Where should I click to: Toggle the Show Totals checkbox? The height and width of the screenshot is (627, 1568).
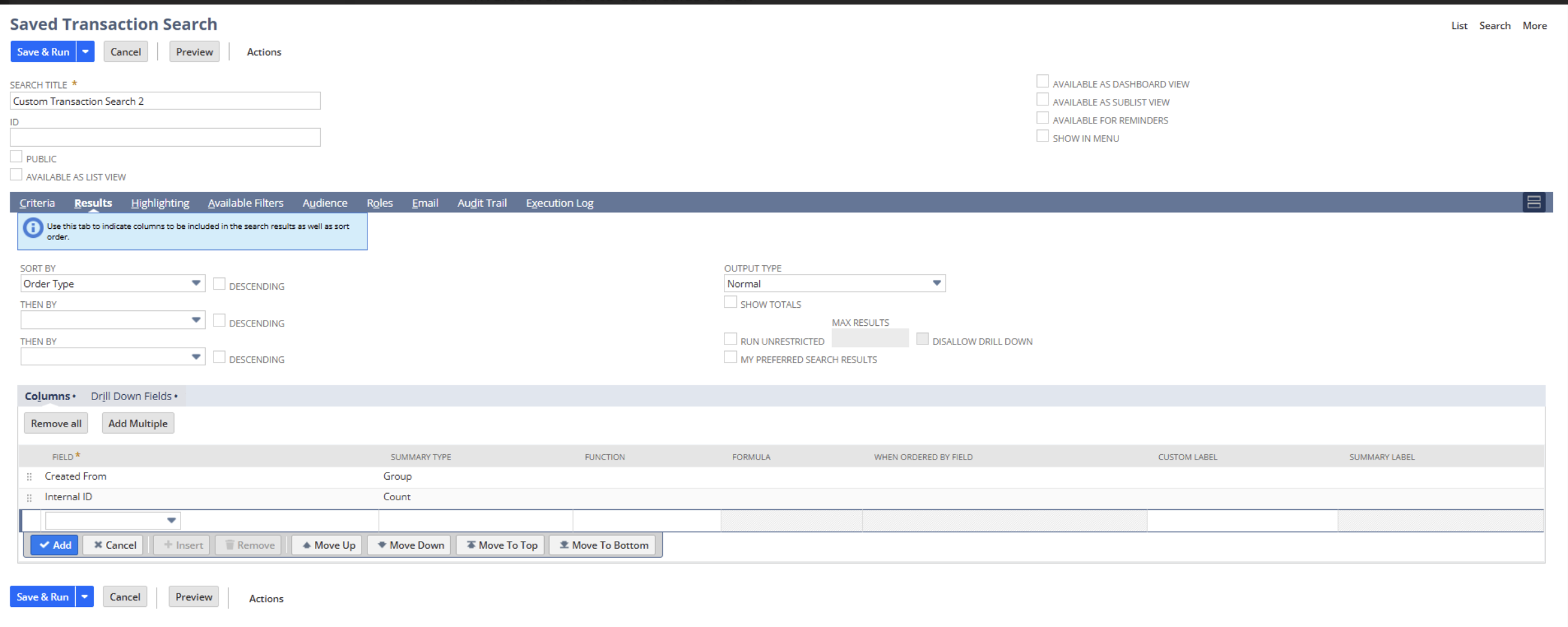(x=730, y=303)
